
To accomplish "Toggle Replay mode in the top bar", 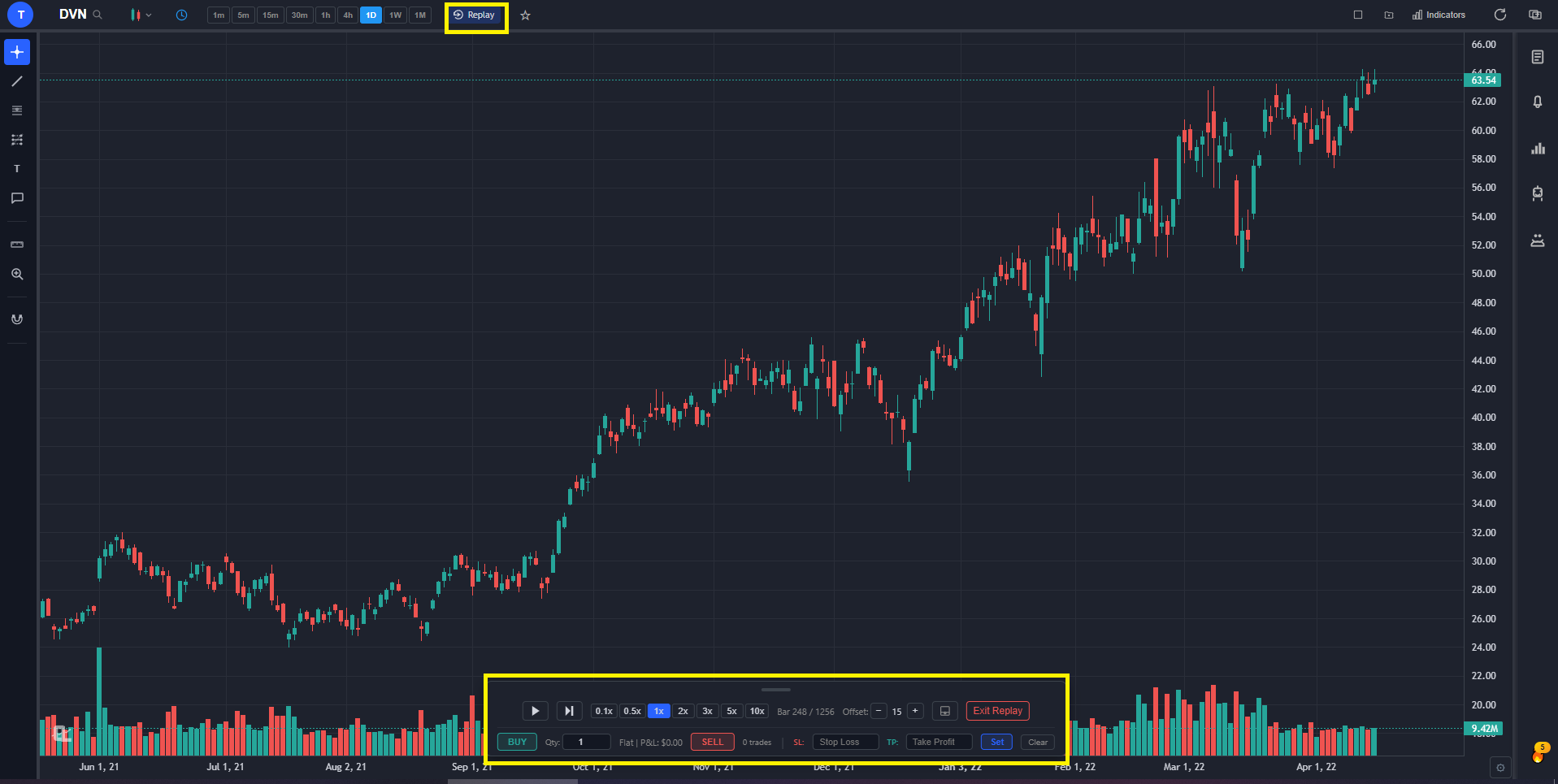I will point(475,15).
